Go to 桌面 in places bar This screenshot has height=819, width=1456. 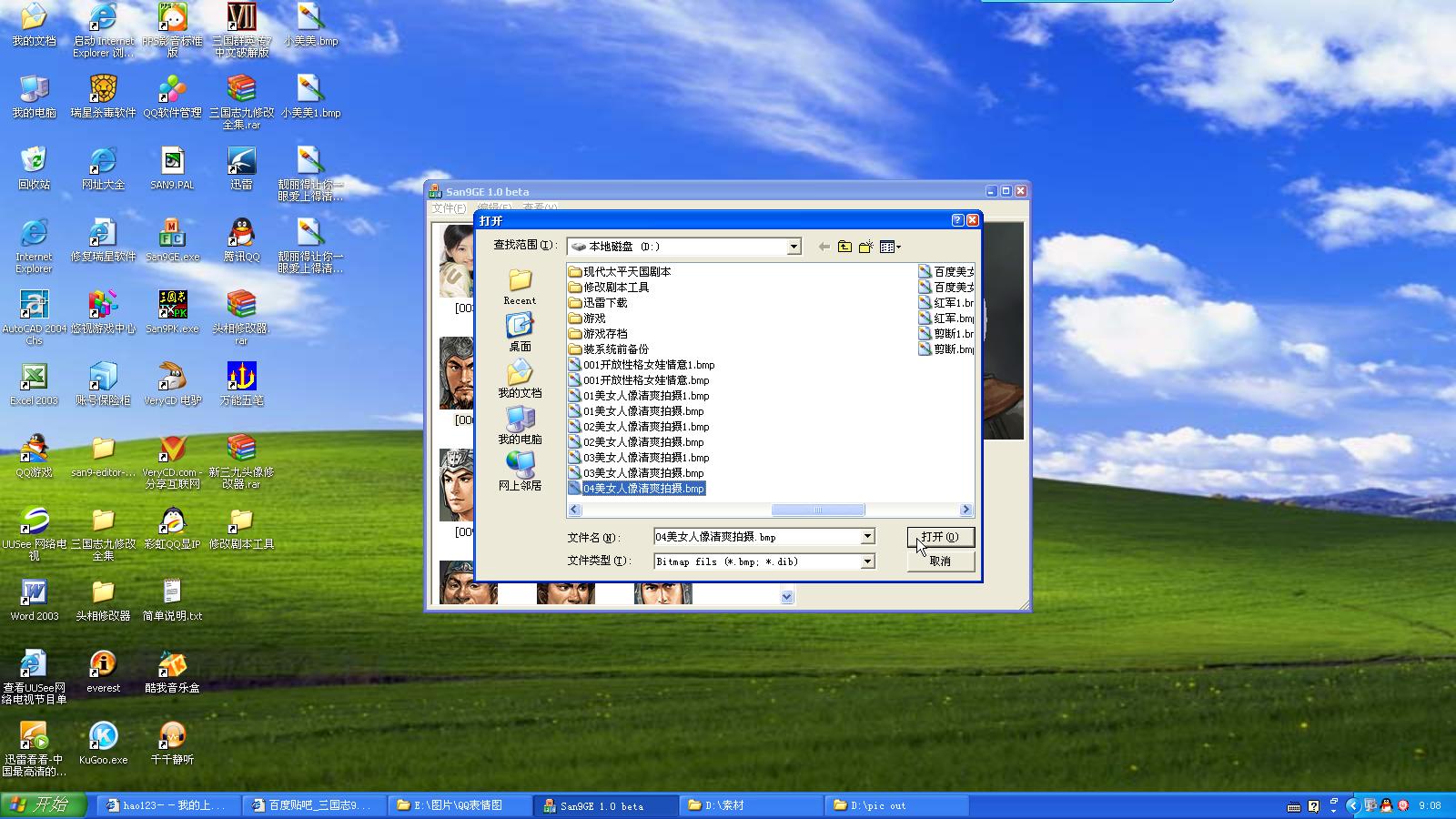click(x=520, y=332)
